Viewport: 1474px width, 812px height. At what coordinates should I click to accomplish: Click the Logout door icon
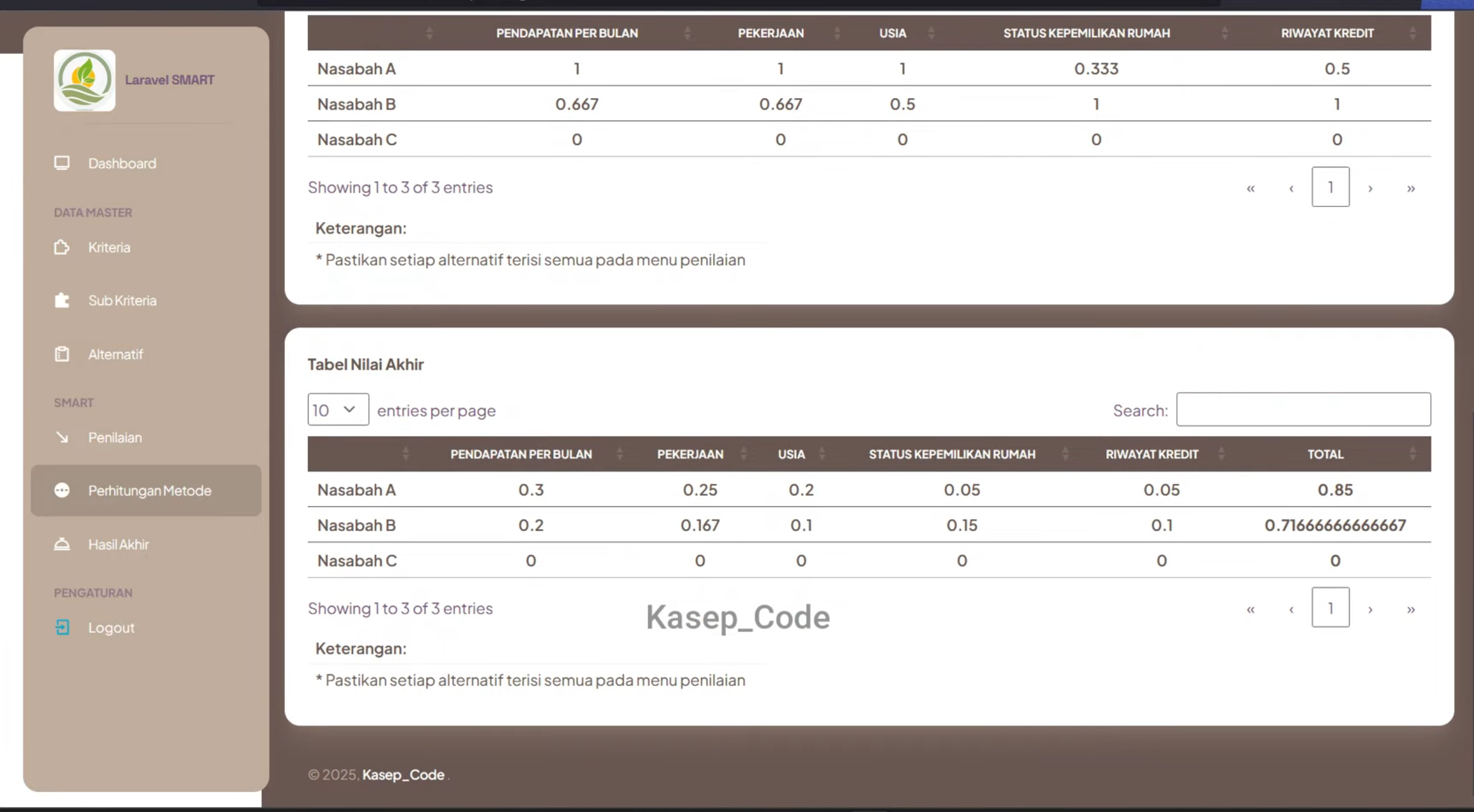pos(62,627)
